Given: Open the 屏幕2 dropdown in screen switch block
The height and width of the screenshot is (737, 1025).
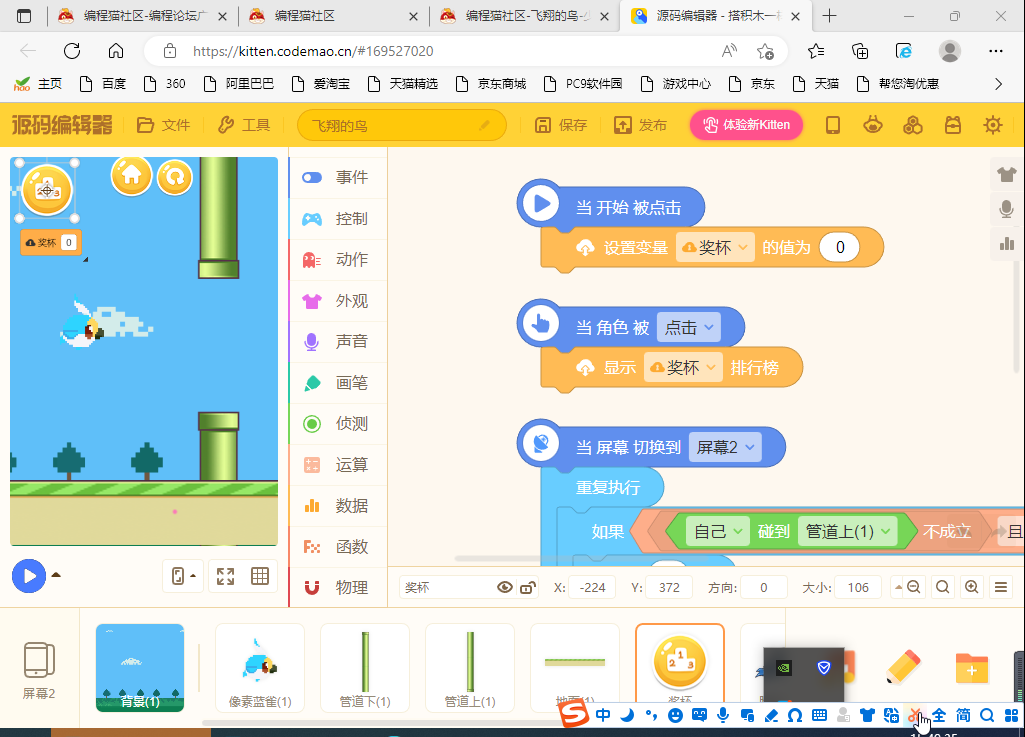Looking at the screenshot, I should point(725,447).
